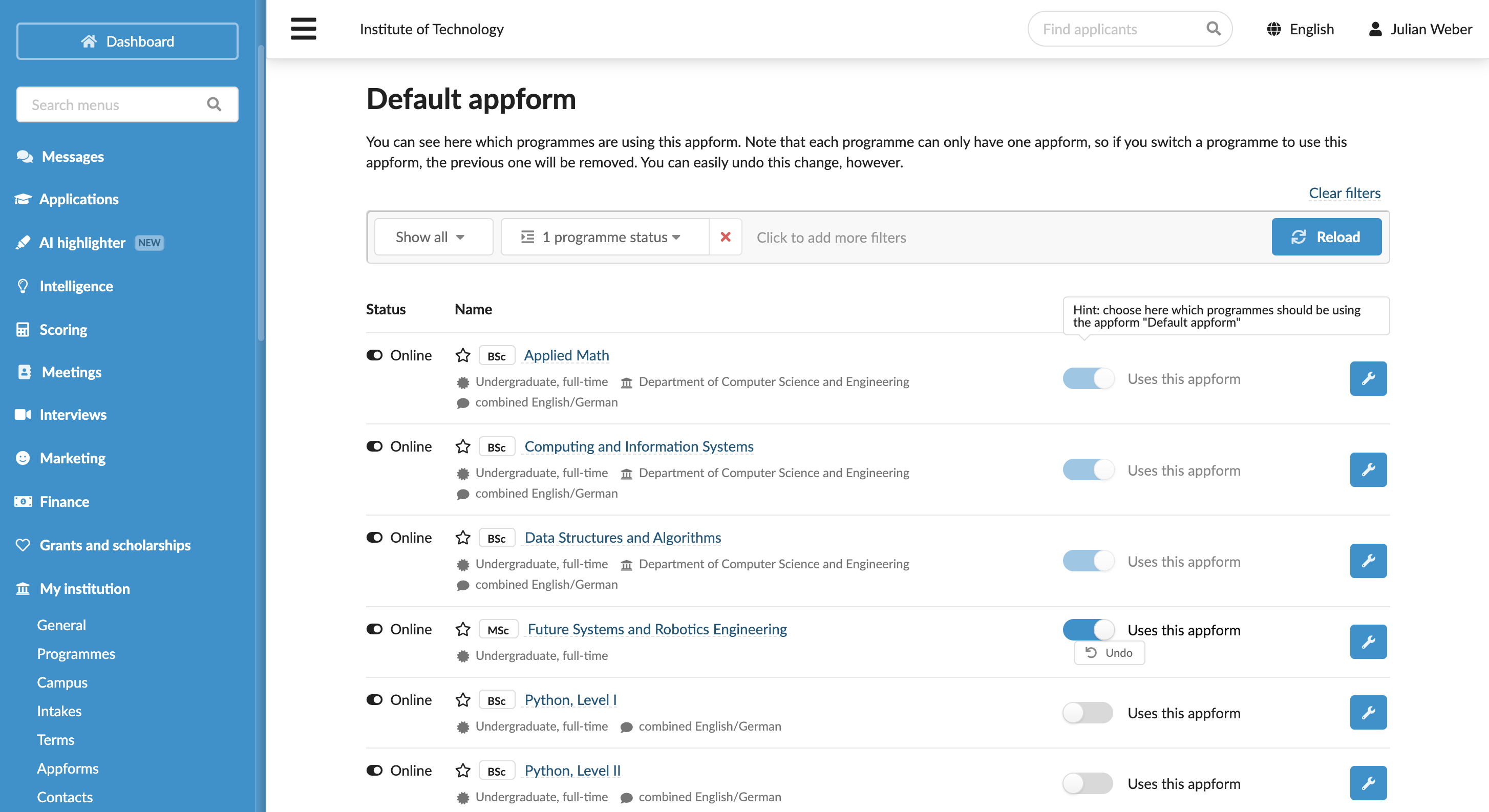Open Python, Level II programme link
Screen dimensions: 1489x812
(571, 771)
